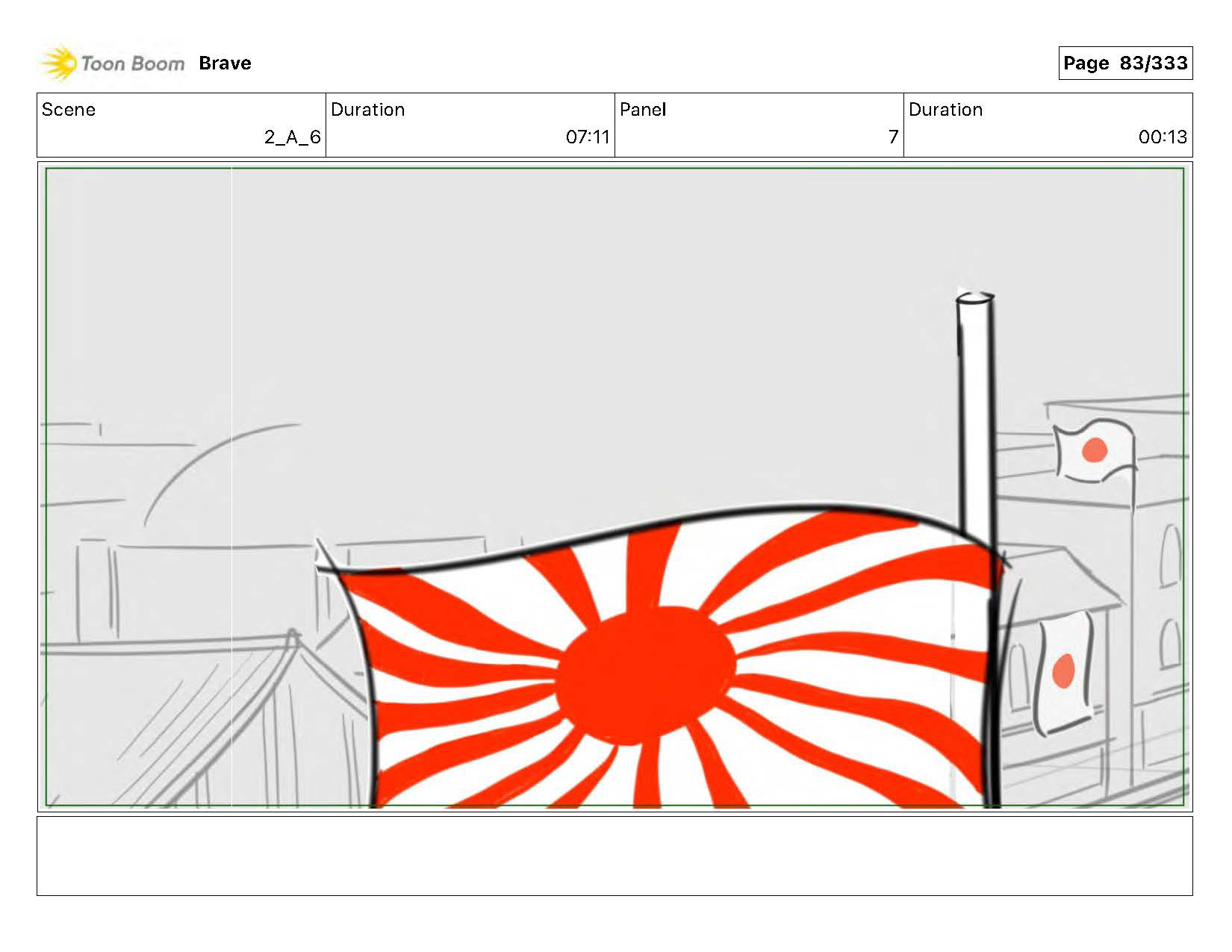Select scene duration value '07:11'

pyautogui.click(x=588, y=137)
